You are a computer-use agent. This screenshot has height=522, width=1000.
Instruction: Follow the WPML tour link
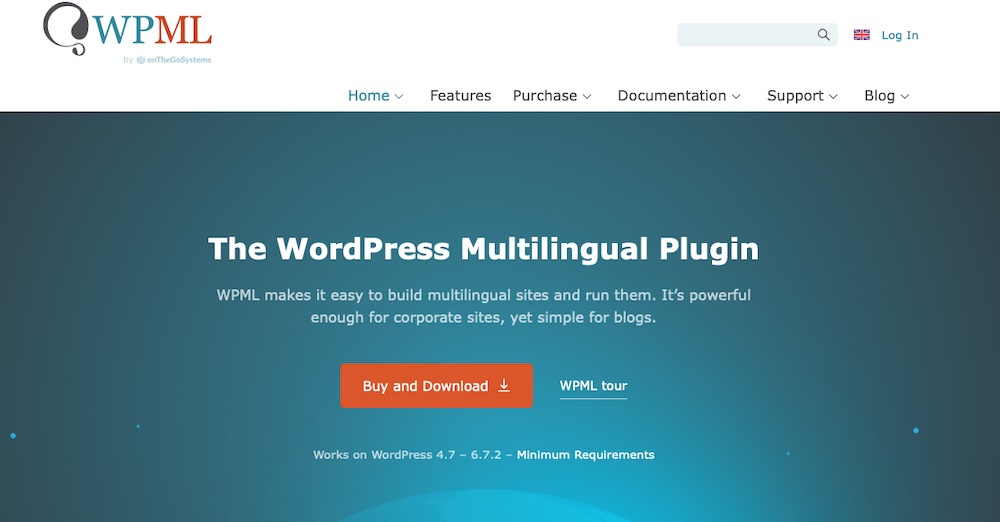[593, 385]
